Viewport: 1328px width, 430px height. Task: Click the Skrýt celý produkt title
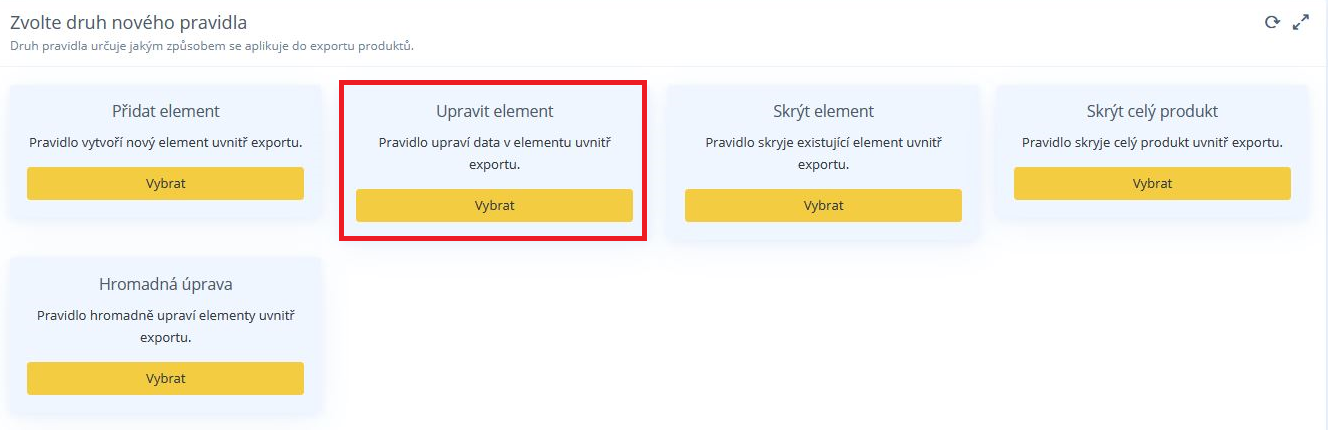[1152, 111]
